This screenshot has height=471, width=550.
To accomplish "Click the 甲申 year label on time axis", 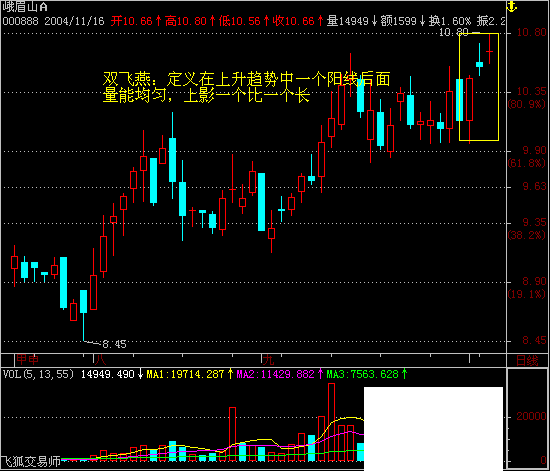I will [x=27, y=359].
